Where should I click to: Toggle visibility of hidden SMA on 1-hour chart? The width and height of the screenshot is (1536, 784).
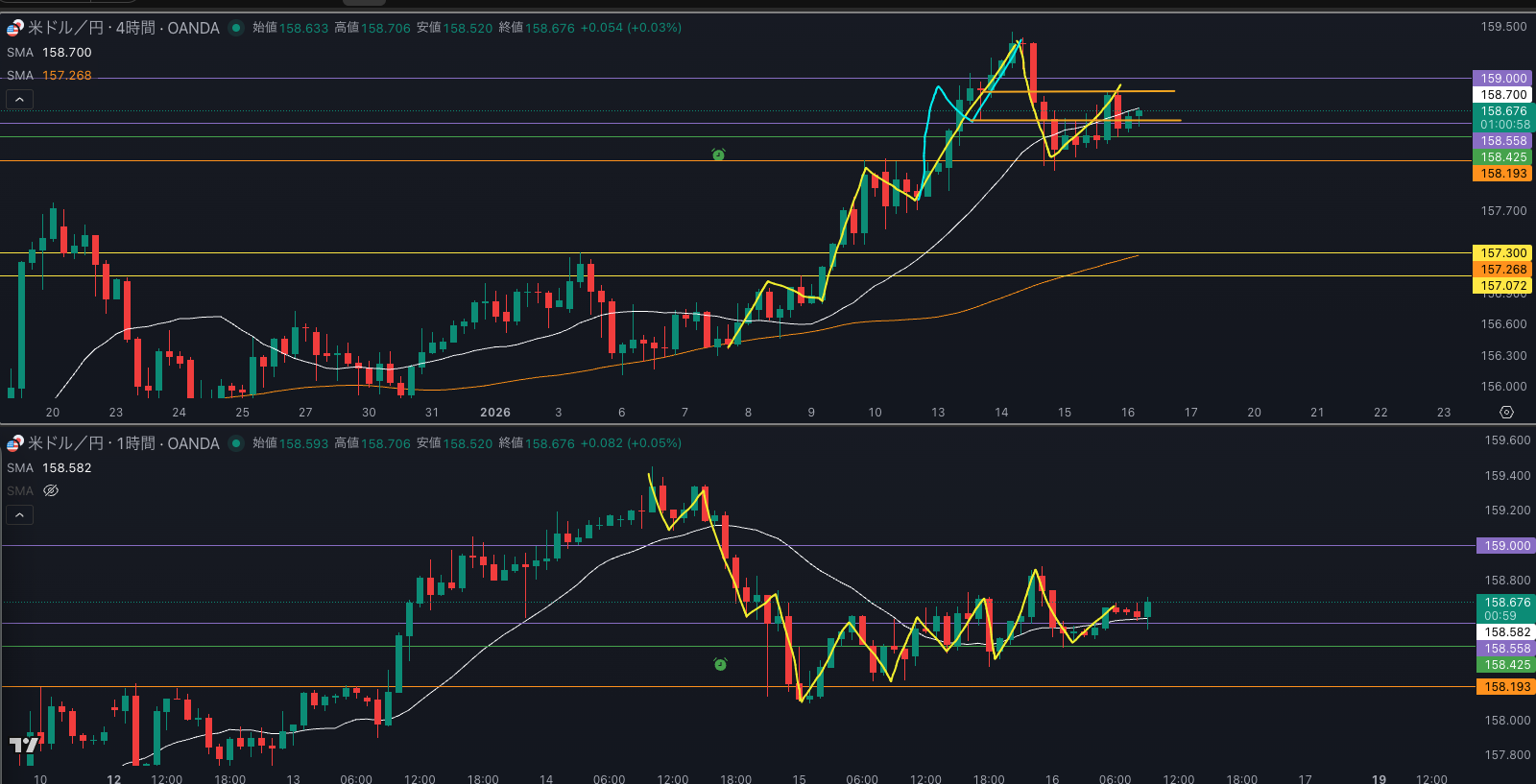click(51, 490)
